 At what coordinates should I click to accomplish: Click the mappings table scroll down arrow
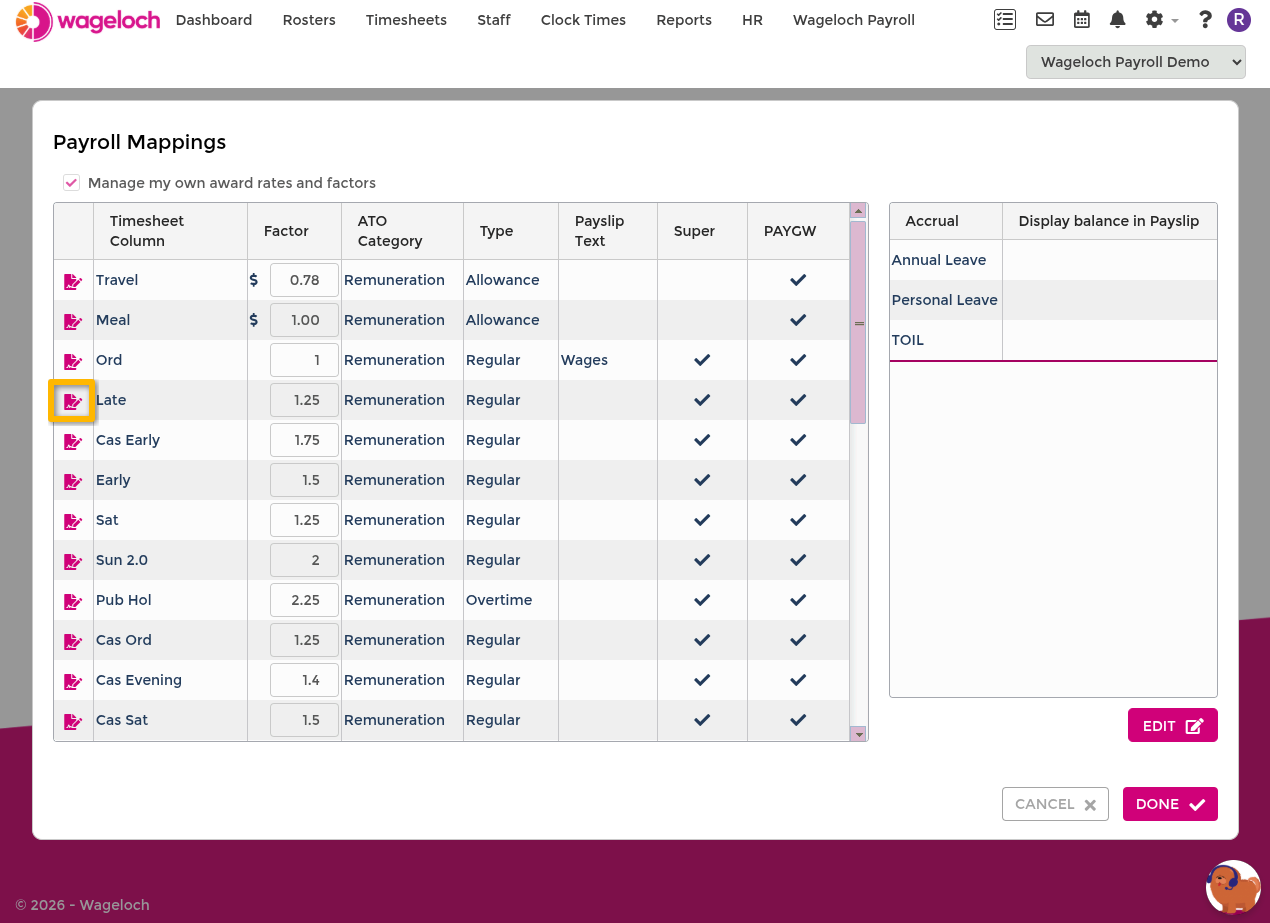858,734
